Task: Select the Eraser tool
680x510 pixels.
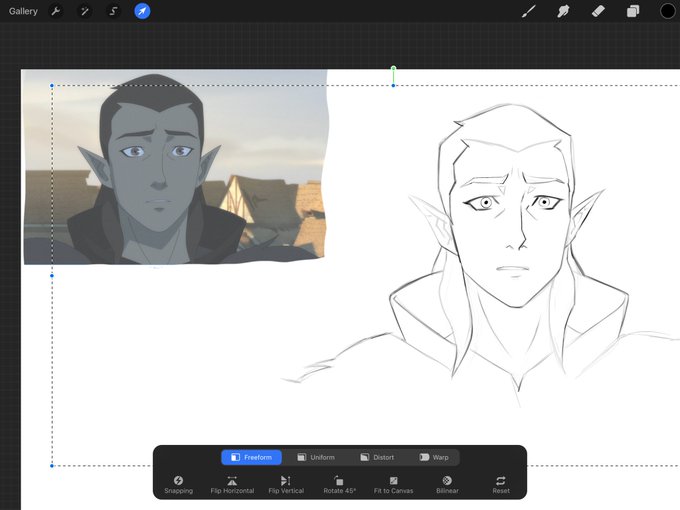Action: [598, 11]
